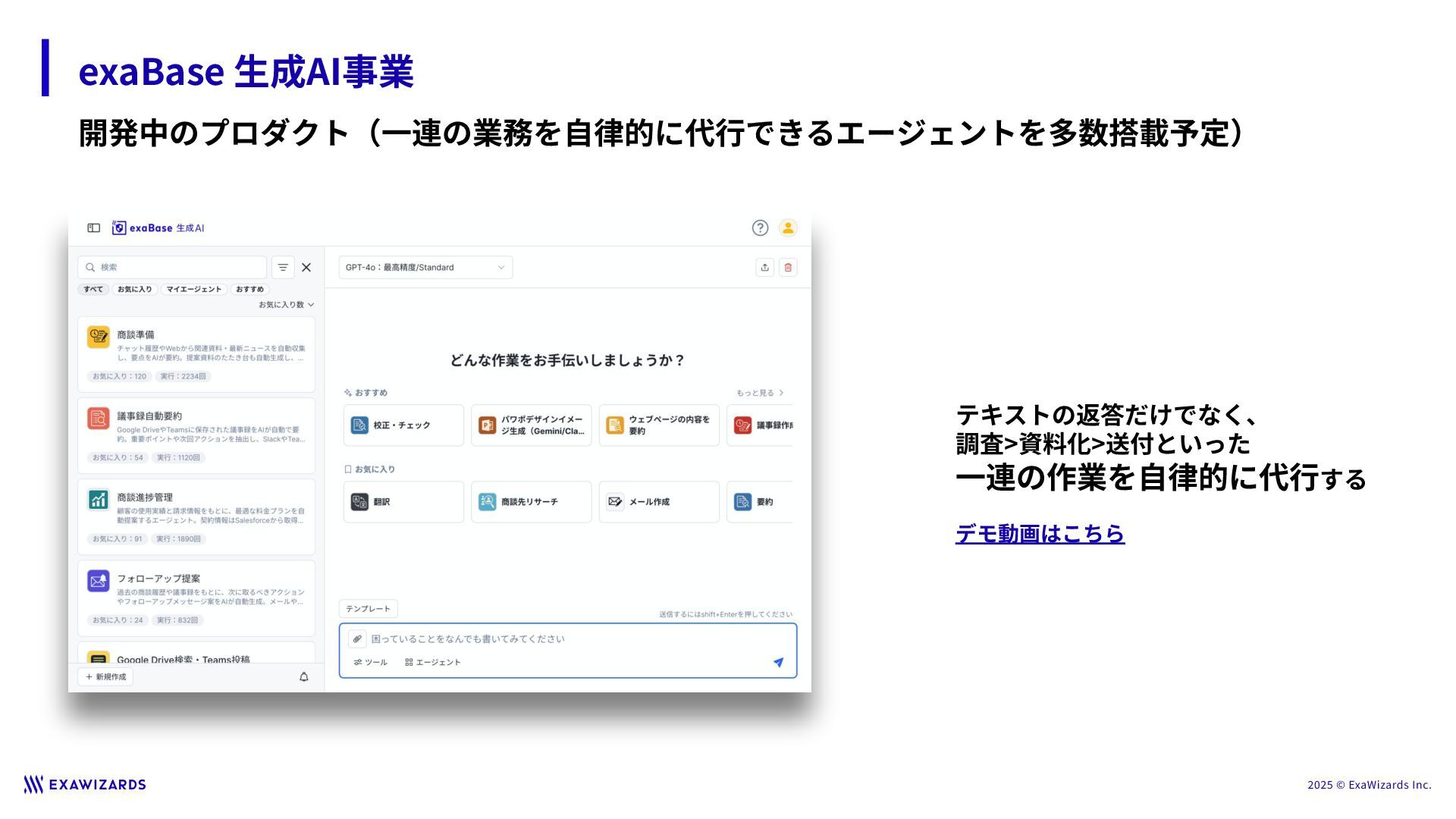
Task: Open the GPT-4o model dropdown
Action: coord(425,267)
